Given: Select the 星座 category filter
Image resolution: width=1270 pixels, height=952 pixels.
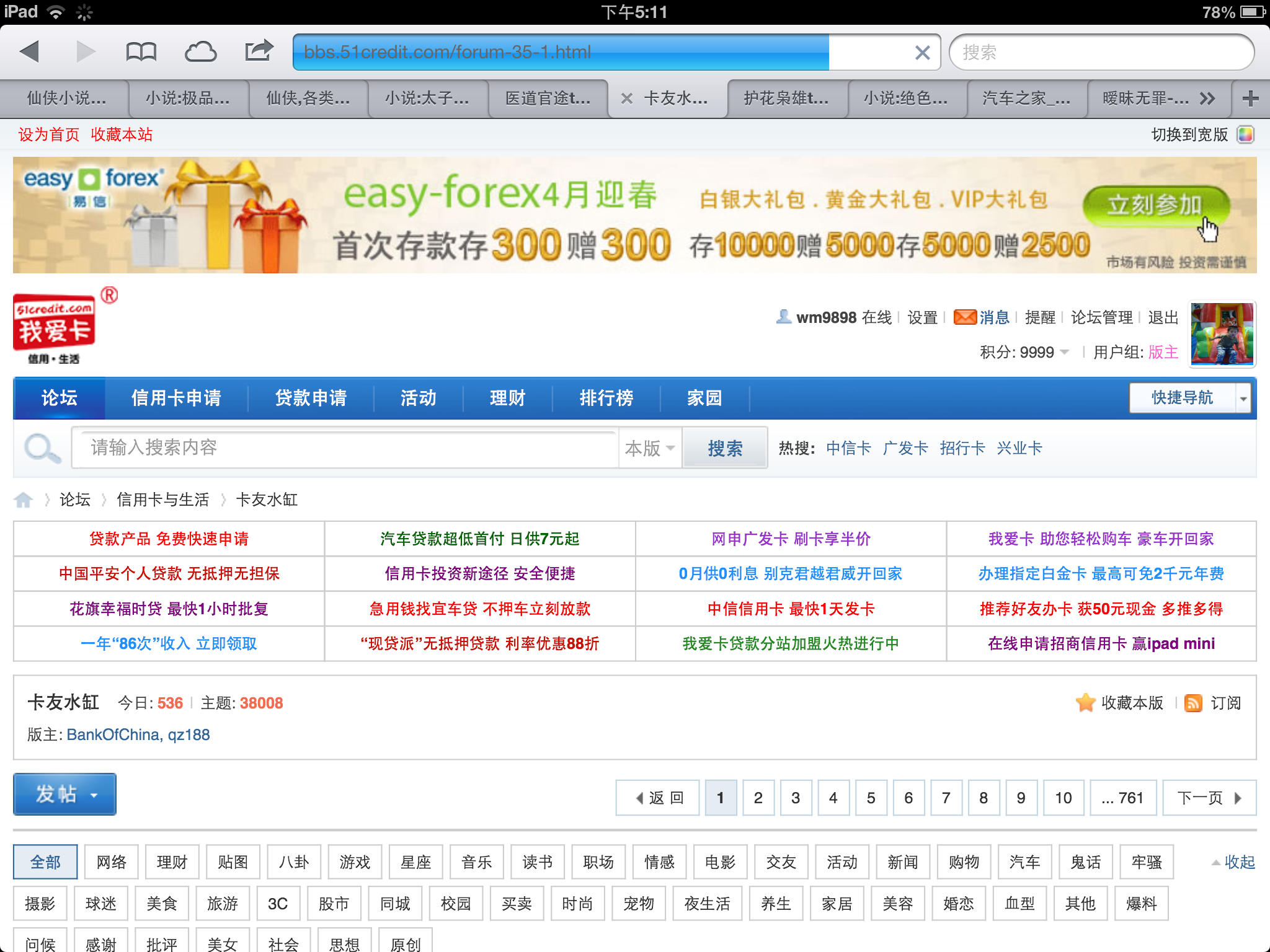Looking at the screenshot, I should pos(415,862).
